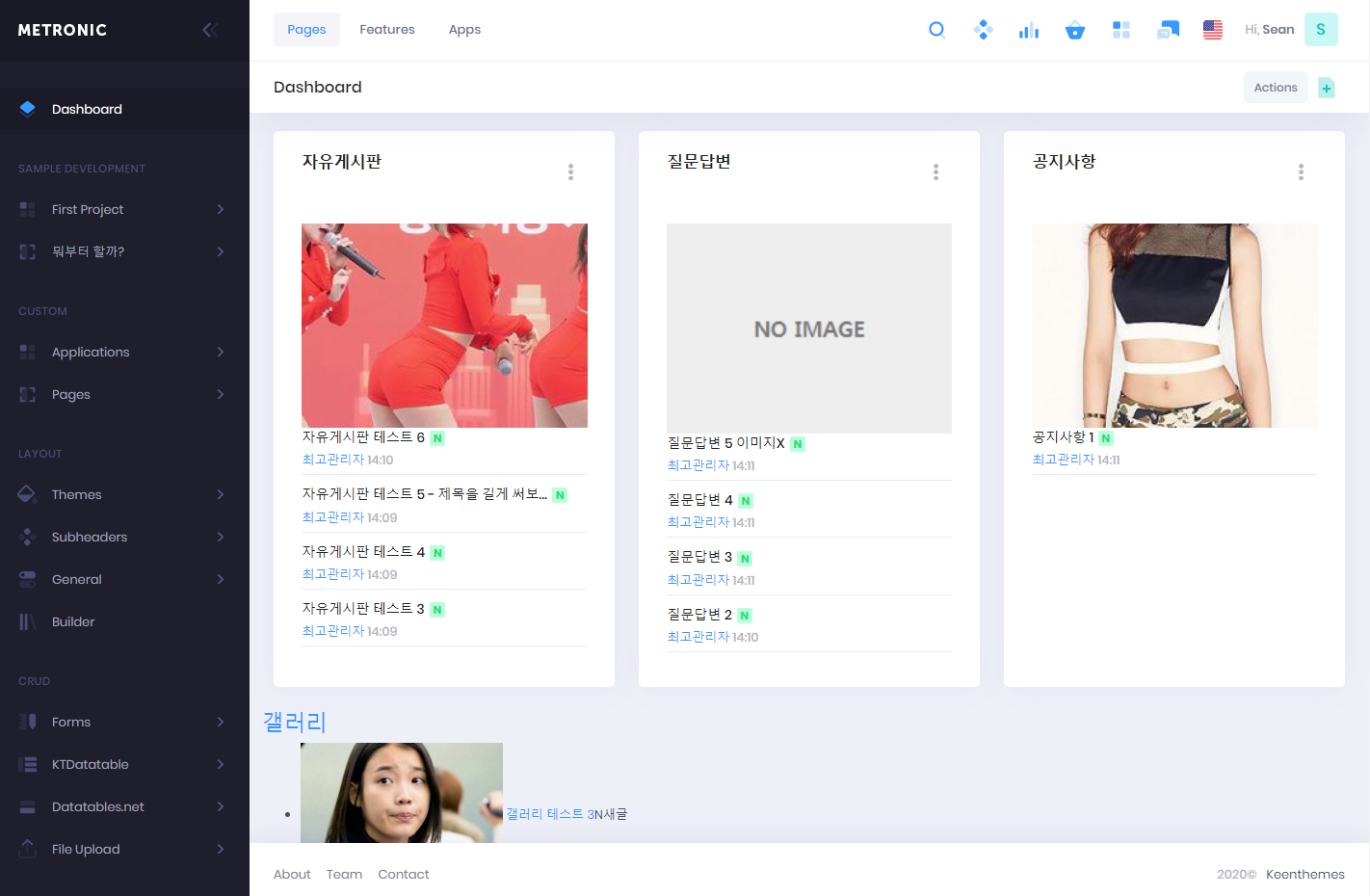This screenshot has width=1370, height=896.
Task: Click the user avatar S badge
Action: coord(1321,30)
